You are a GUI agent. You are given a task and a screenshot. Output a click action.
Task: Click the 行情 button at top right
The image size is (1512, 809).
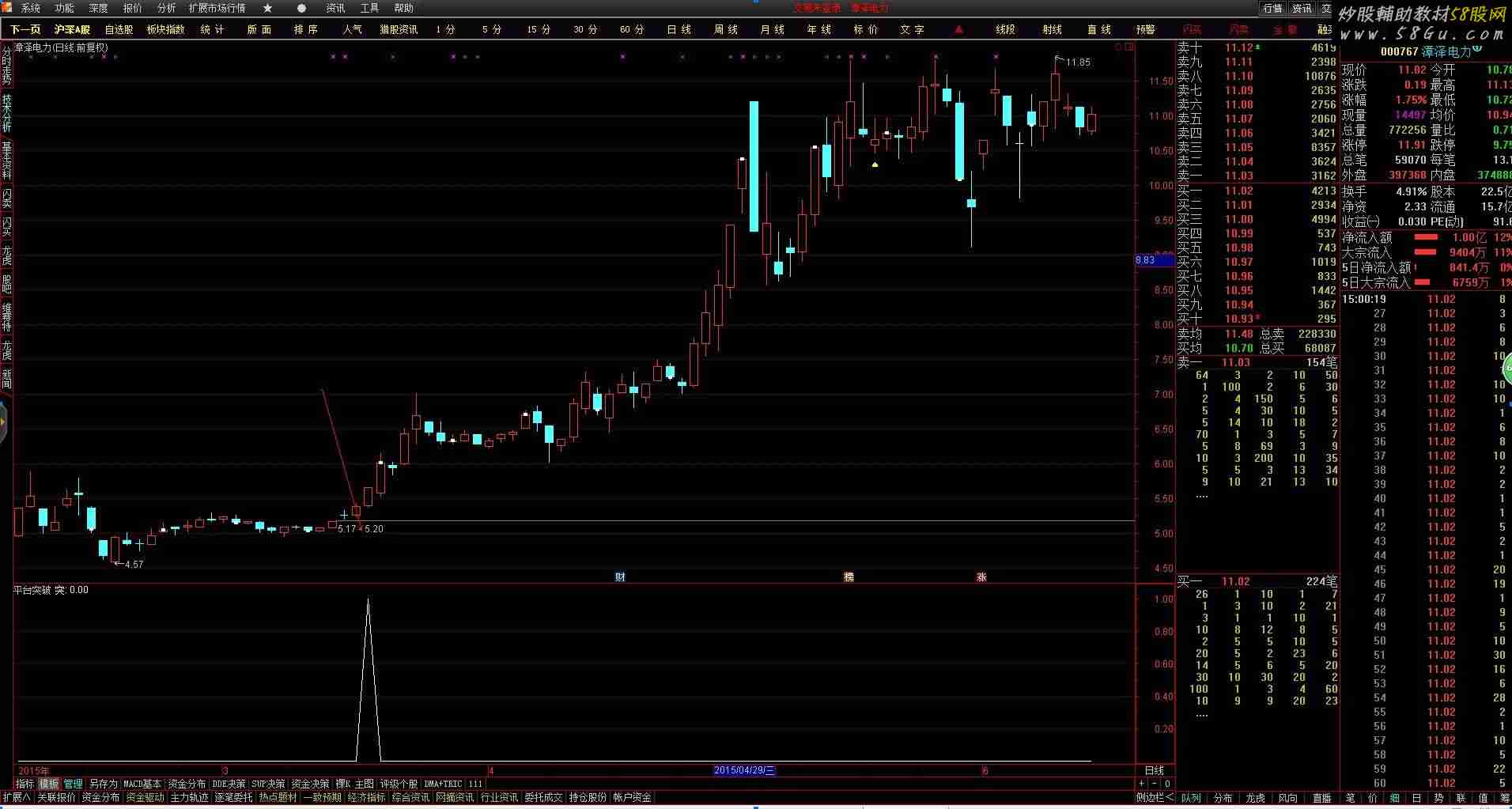point(1272,8)
